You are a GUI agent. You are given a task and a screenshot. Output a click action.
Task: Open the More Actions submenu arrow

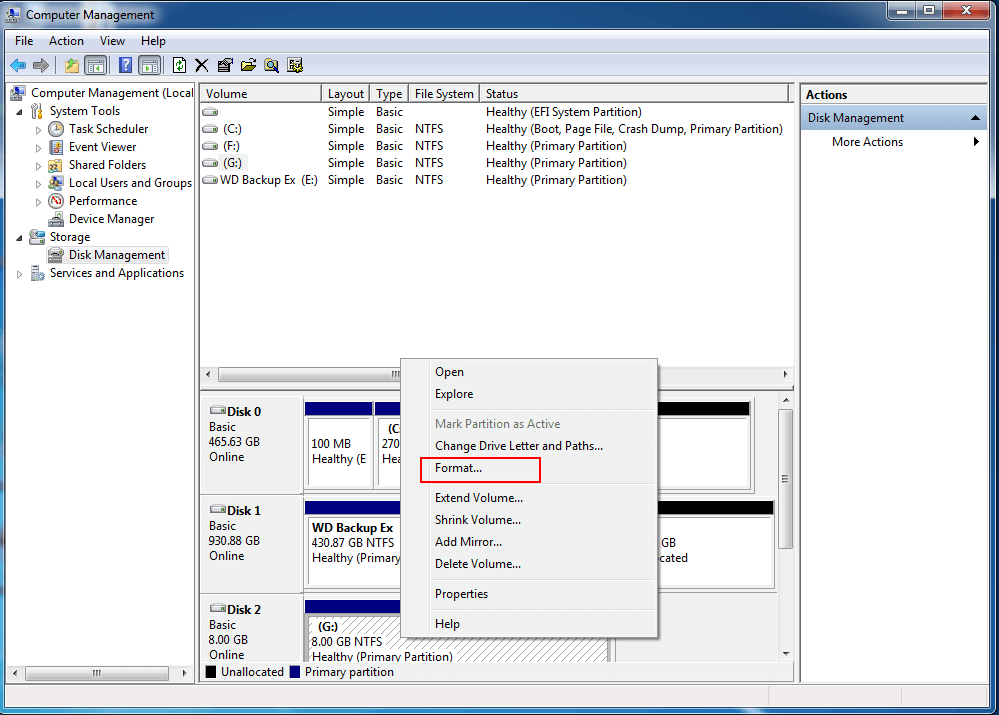click(976, 141)
